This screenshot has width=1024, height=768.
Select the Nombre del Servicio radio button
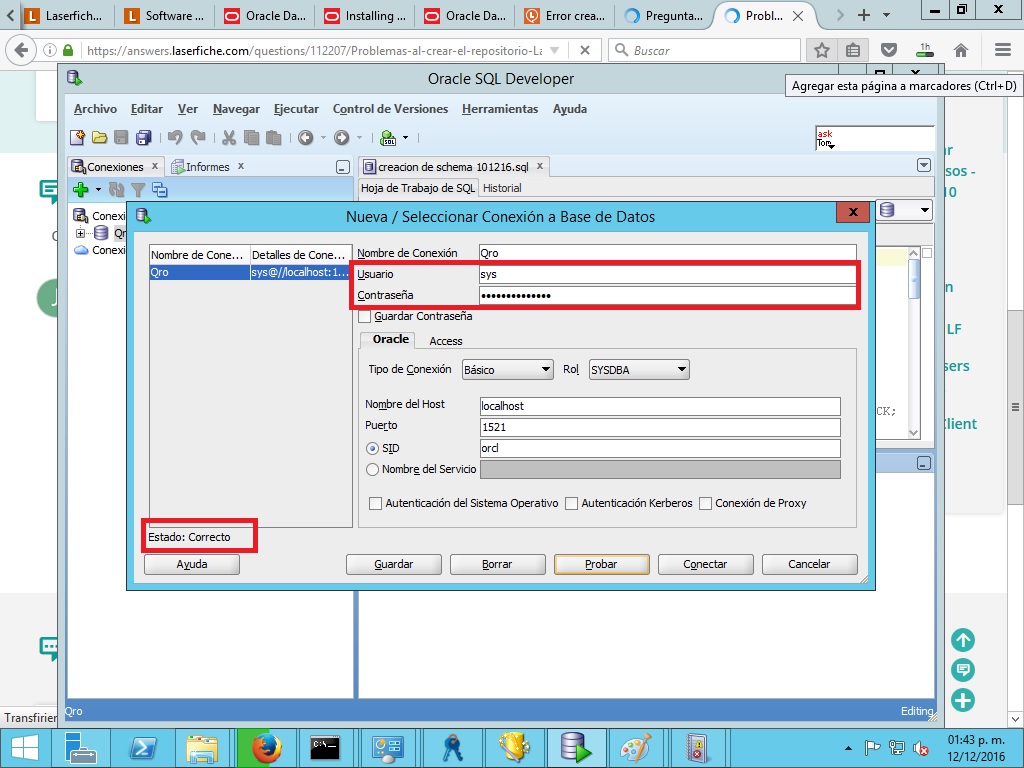coord(372,470)
